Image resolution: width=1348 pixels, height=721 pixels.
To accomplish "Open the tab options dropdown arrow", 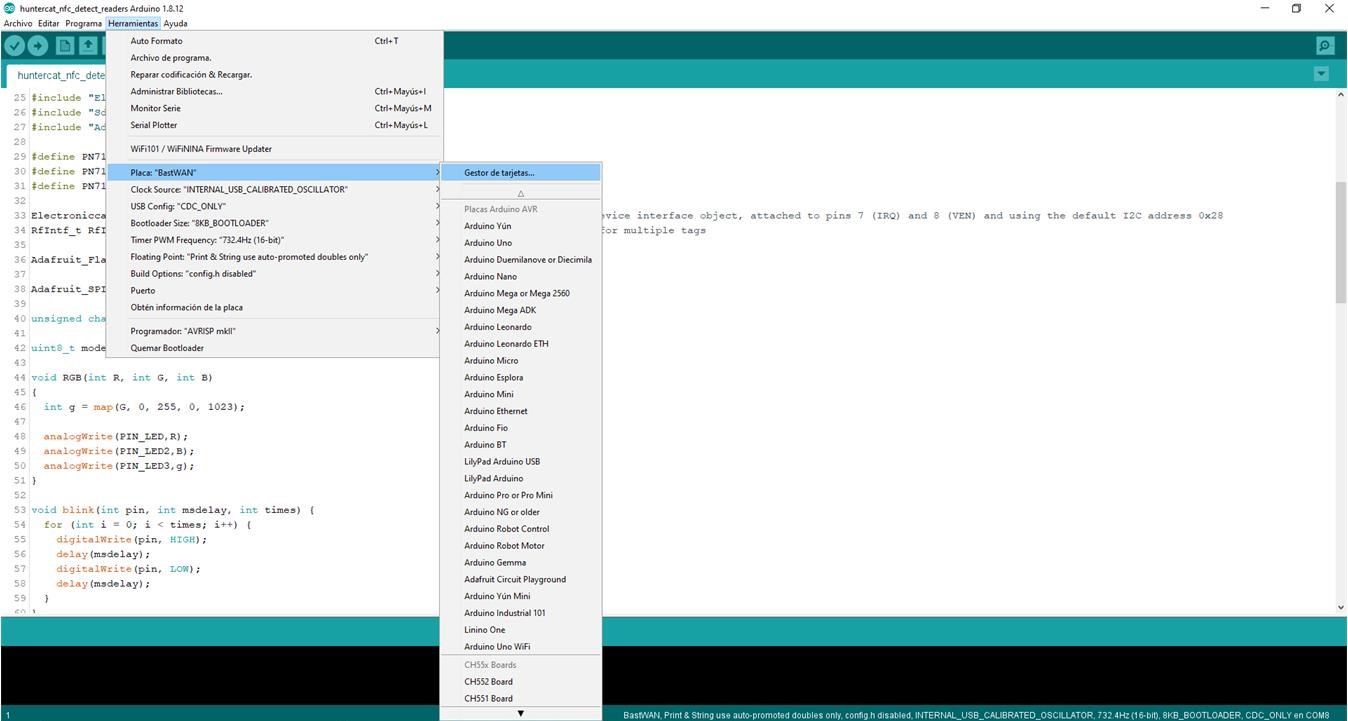I will tap(1321, 74).
